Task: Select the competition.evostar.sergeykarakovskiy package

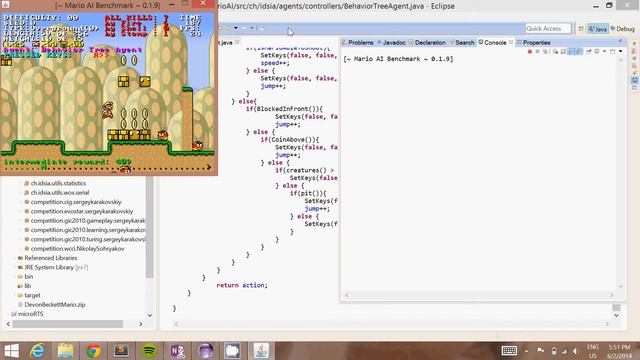Action: (82, 211)
